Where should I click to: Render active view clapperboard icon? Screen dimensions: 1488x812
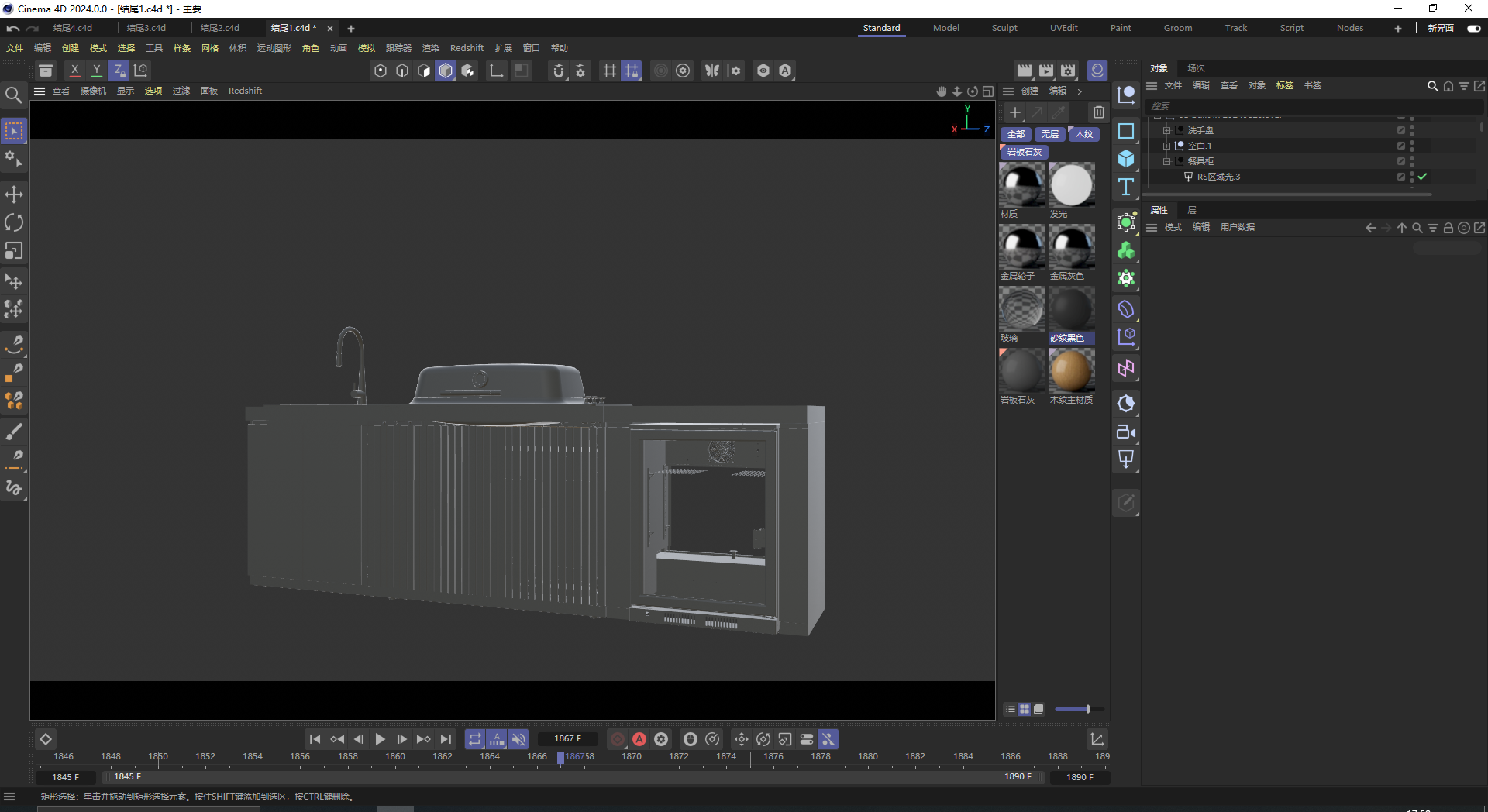(1025, 71)
